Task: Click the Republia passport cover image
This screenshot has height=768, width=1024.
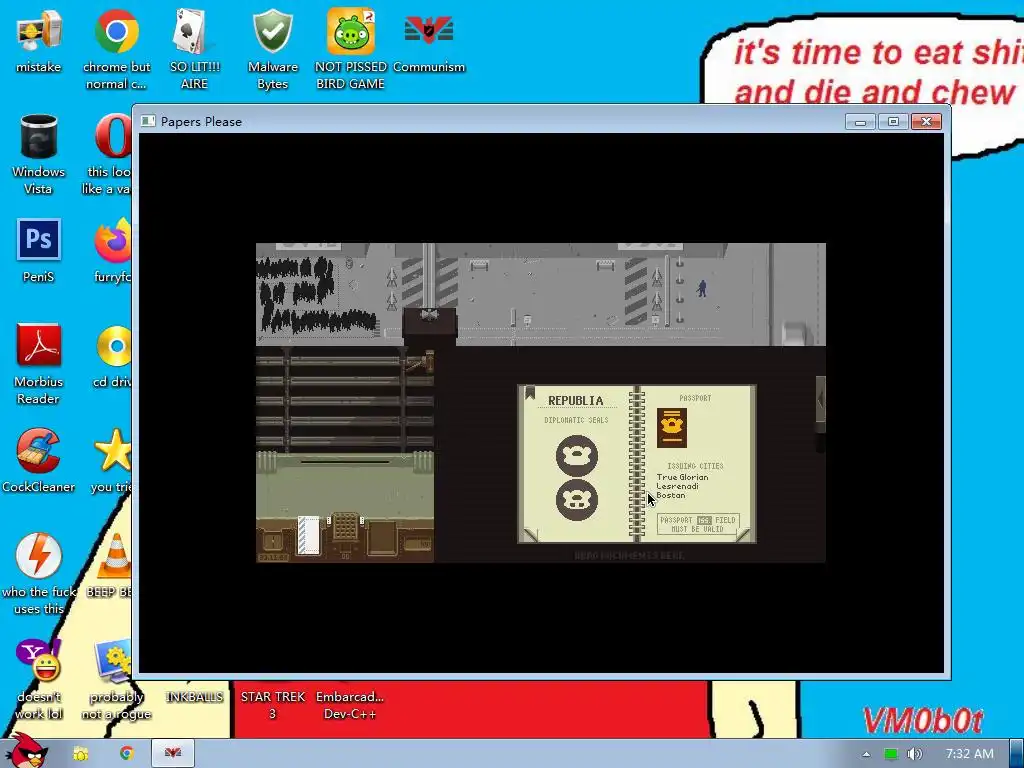Action: coord(671,428)
